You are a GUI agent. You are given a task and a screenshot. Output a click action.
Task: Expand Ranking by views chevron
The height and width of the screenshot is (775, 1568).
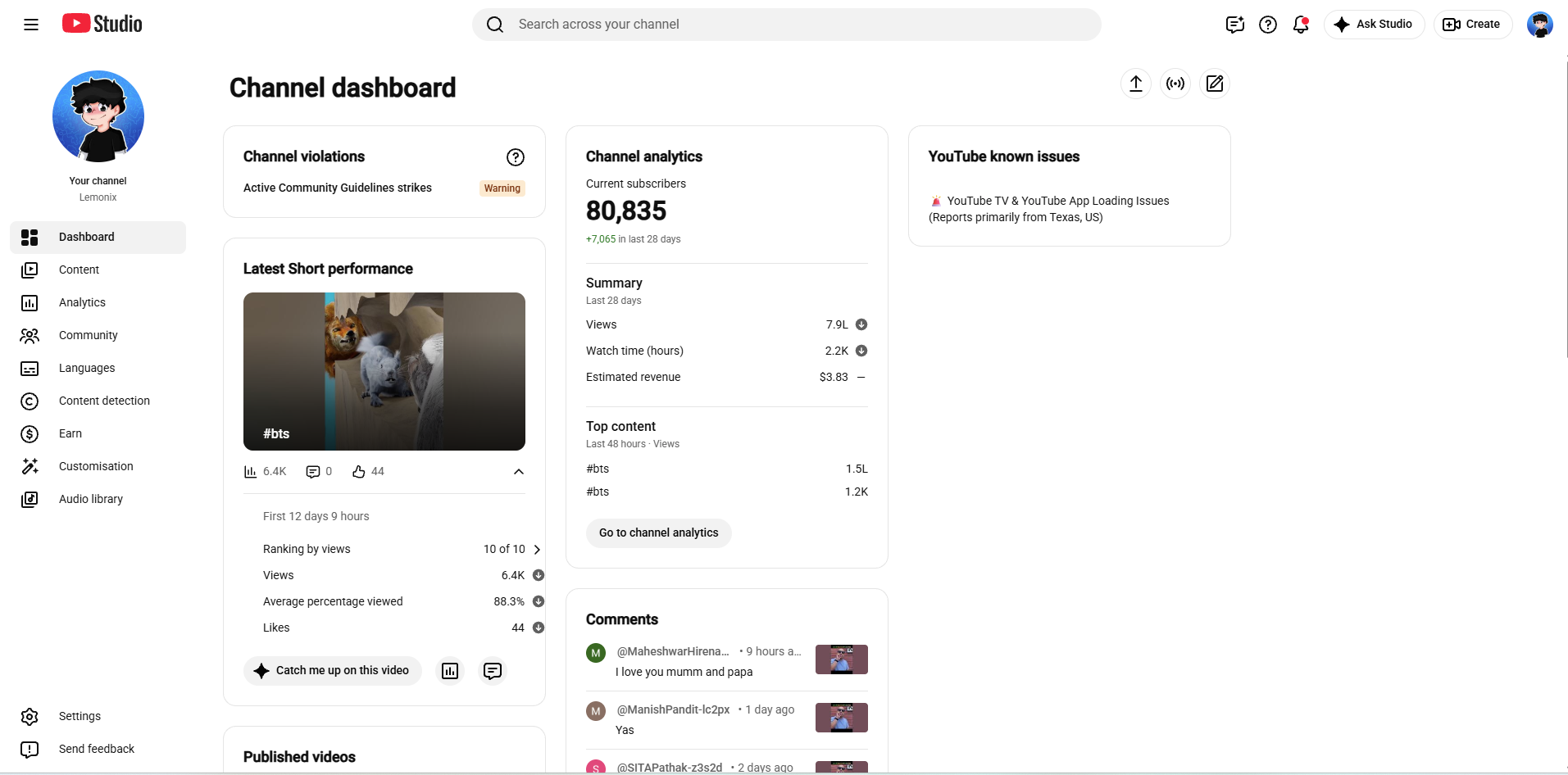(537, 550)
